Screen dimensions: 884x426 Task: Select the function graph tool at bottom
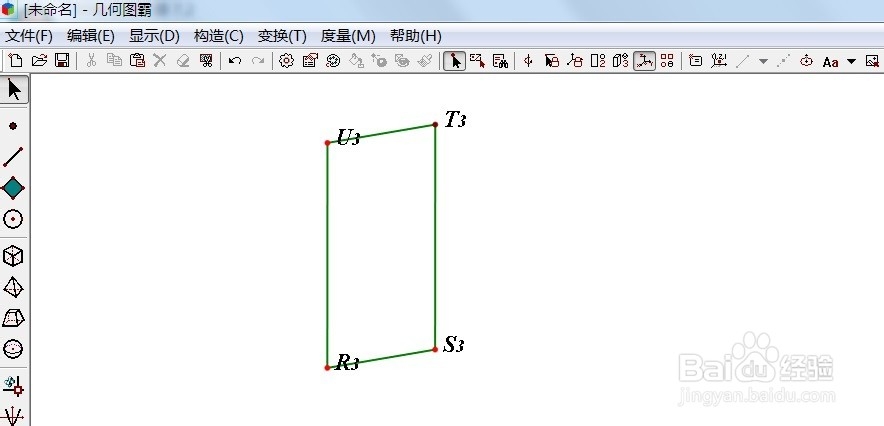click(13, 418)
